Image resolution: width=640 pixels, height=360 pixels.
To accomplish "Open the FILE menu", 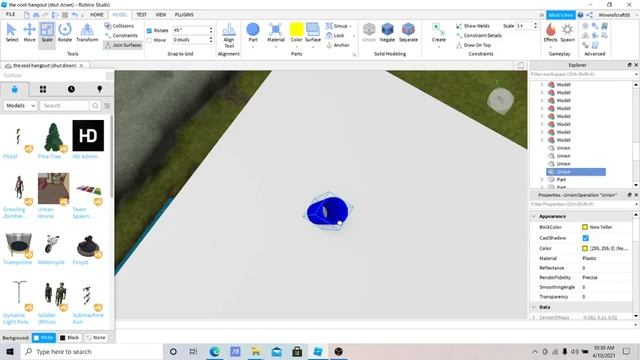I will tap(11, 15).
